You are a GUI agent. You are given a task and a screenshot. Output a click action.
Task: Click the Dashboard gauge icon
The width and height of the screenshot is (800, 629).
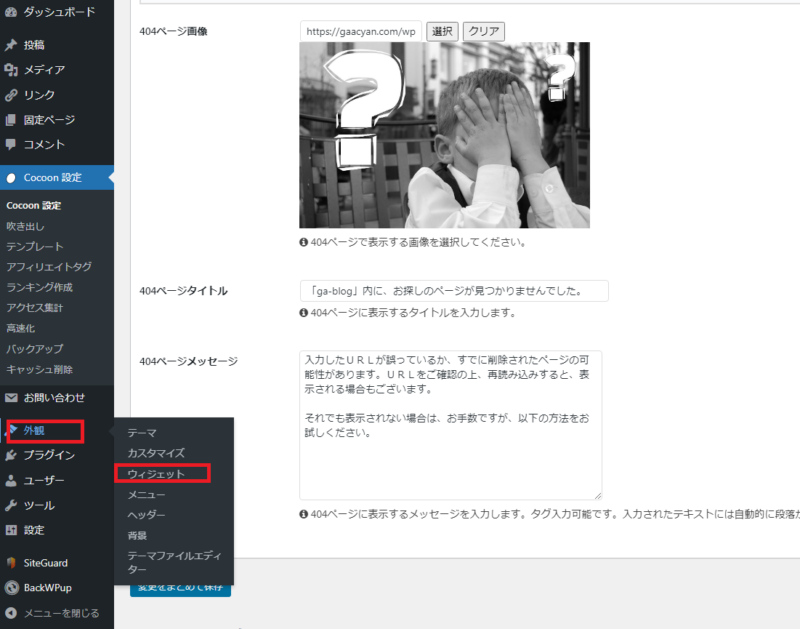(x=11, y=13)
